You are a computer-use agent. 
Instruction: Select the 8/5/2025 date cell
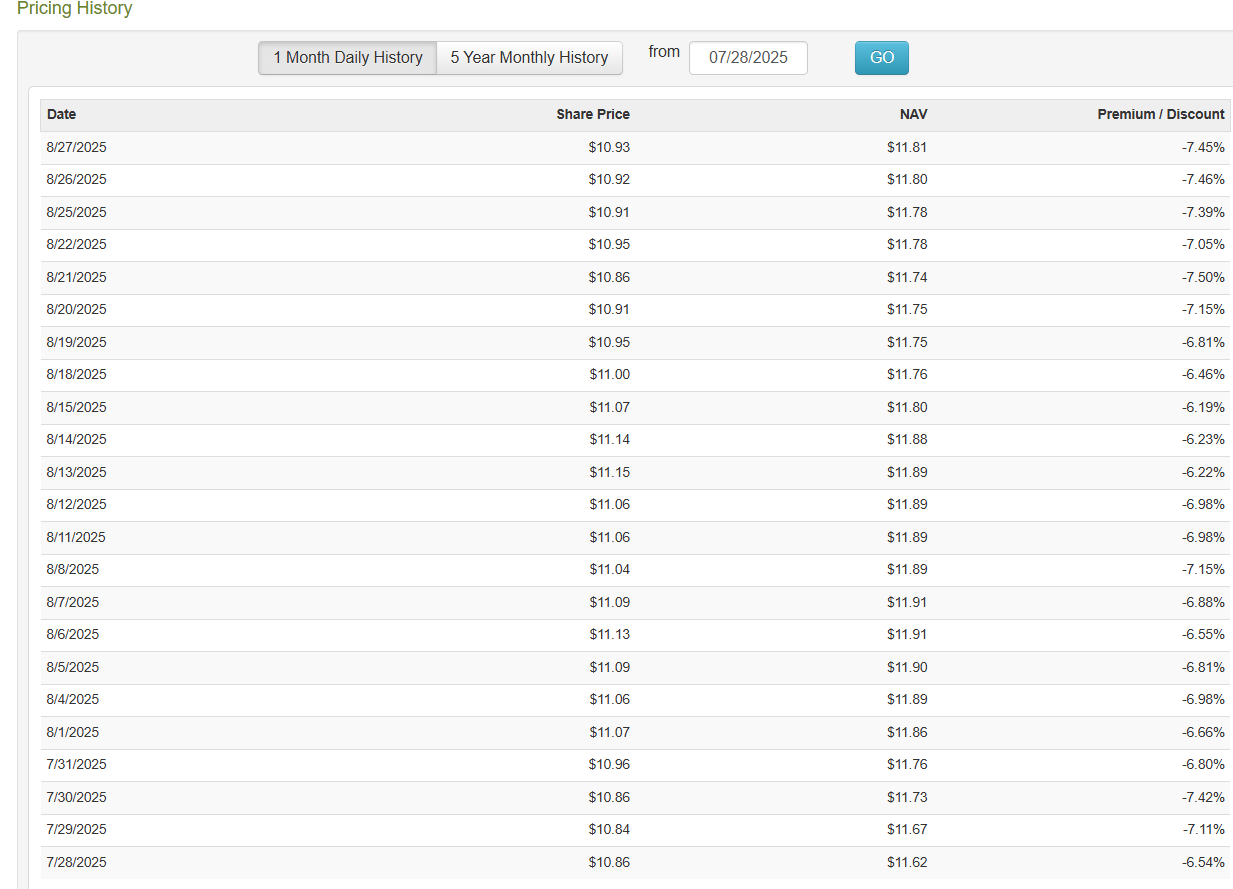click(x=72, y=667)
